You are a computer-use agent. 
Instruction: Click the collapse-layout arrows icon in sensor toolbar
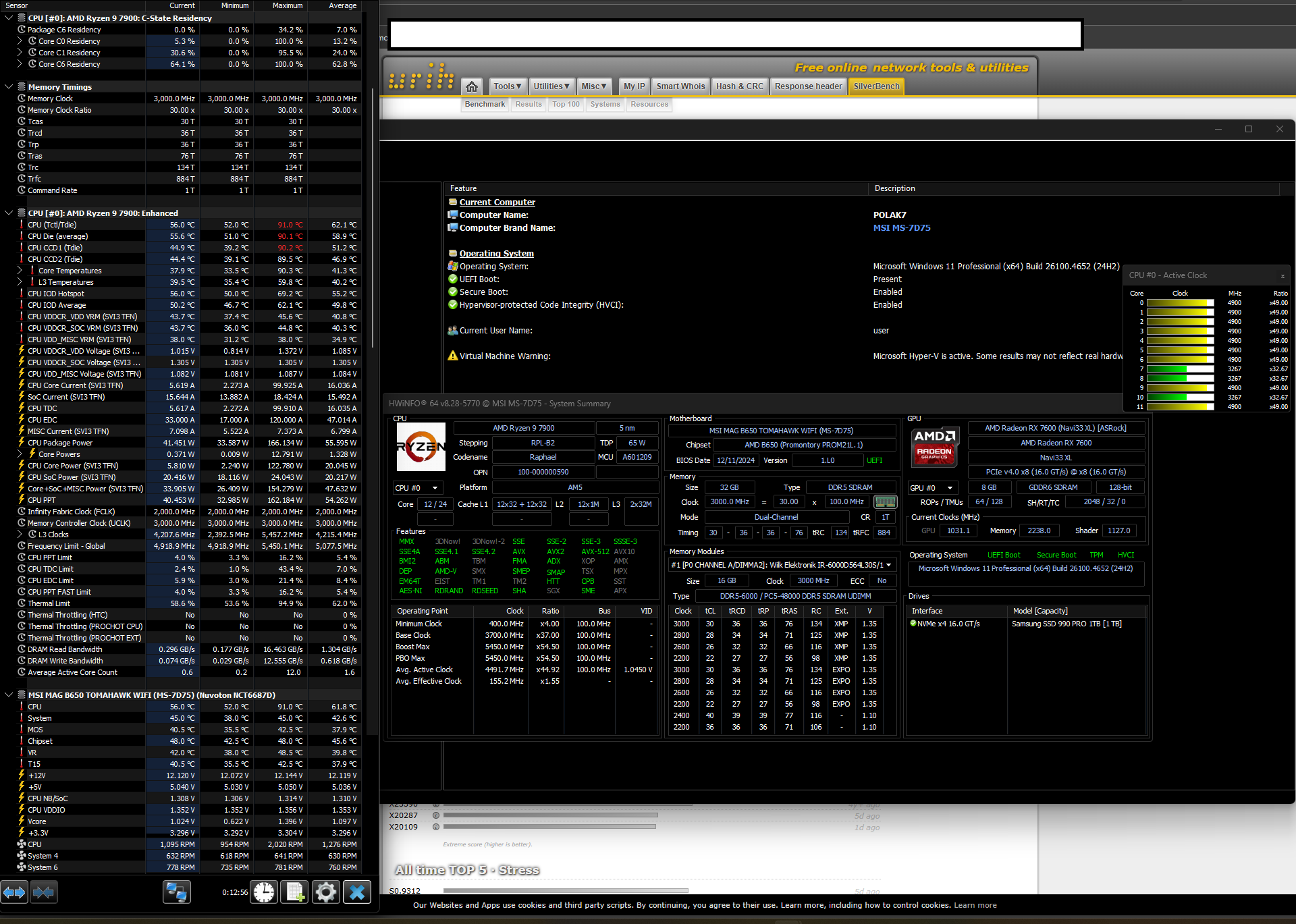(x=43, y=892)
